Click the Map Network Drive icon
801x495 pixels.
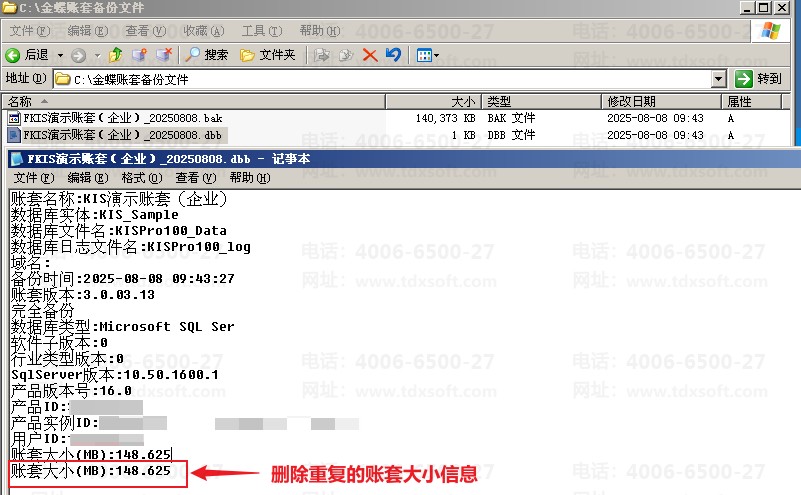point(139,55)
